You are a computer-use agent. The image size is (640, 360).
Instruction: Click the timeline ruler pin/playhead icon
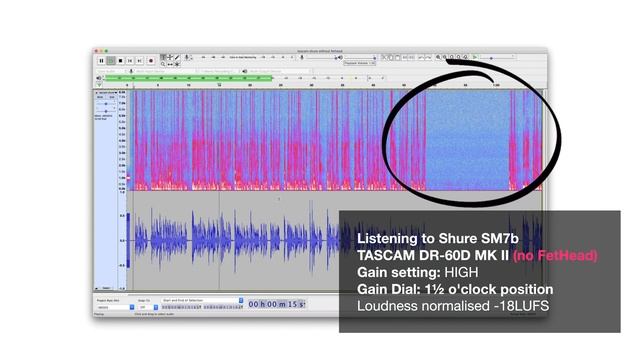[99, 85]
